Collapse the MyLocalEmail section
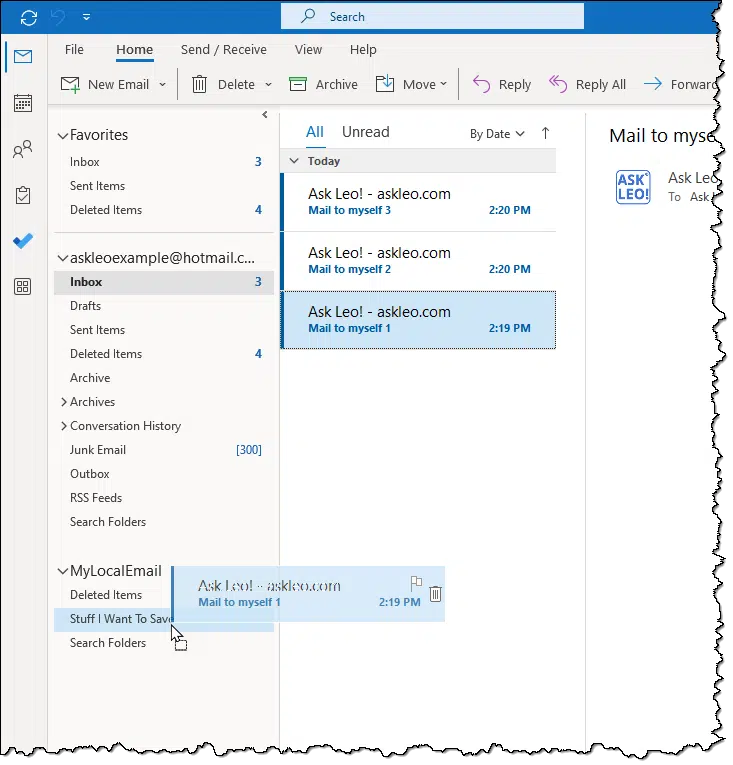The height and width of the screenshot is (765, 733). 62,571
